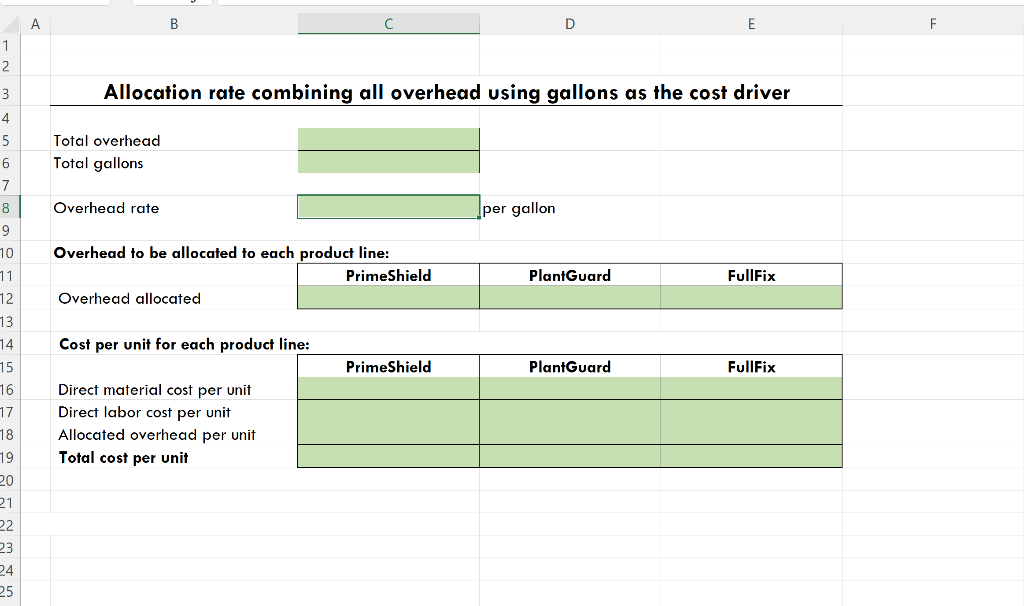
Task: Click 'Cost per unit for each product line:' heading
Action: [184, 344]
